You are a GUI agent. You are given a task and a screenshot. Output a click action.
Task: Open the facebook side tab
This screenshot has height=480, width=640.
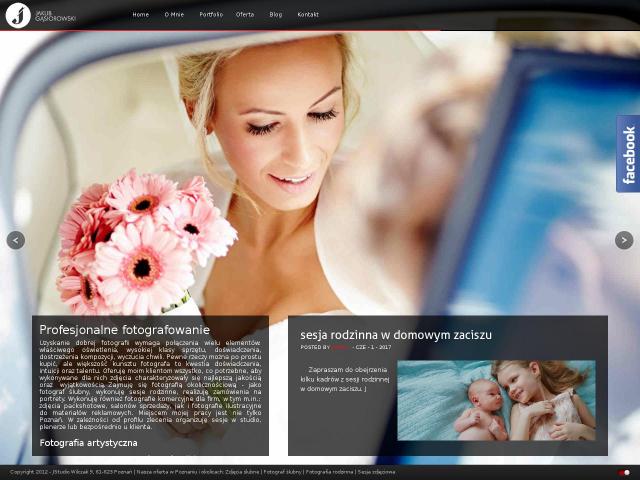(628, 154)
